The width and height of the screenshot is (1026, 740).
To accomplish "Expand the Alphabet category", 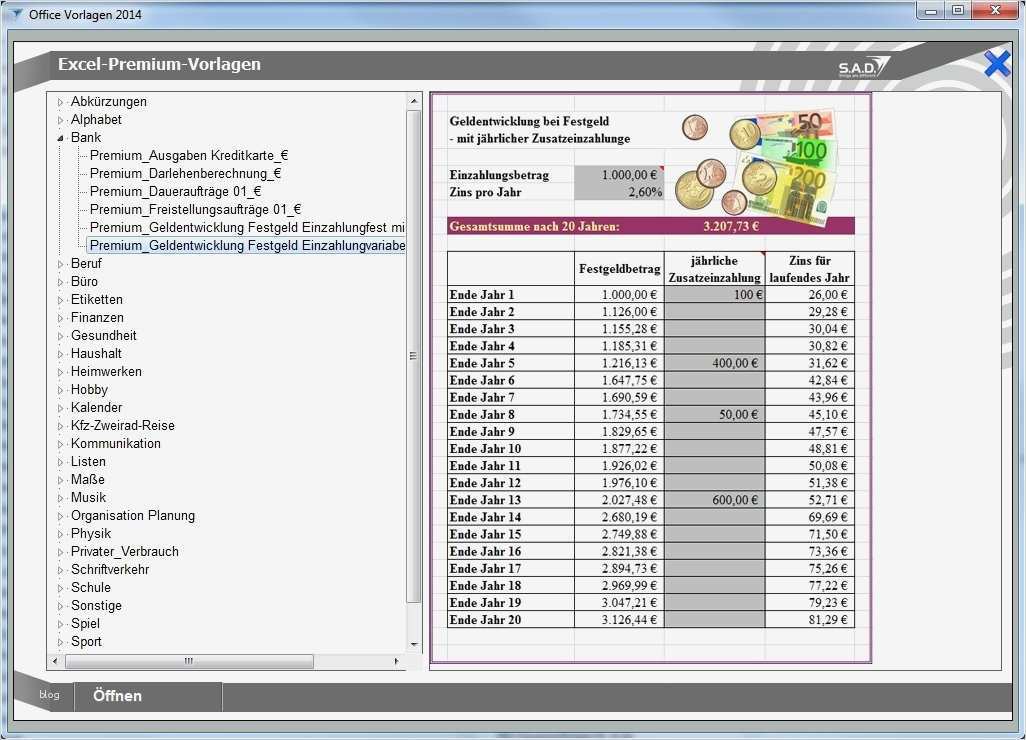I will pos(62,119).
